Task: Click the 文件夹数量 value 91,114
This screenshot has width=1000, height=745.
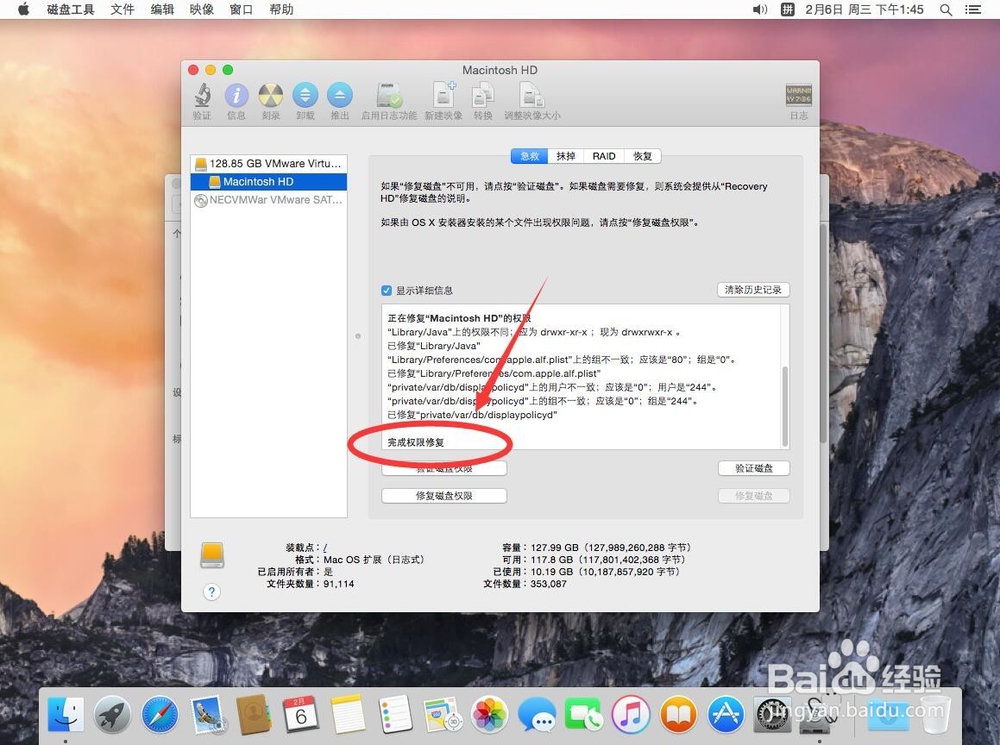Action: click(339, 584)
